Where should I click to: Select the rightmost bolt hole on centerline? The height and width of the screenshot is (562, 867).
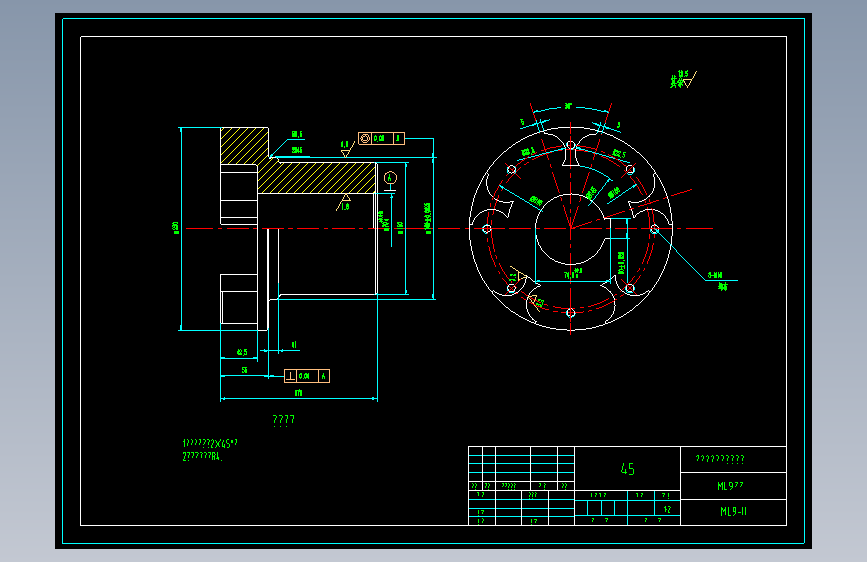coord(655,229)
